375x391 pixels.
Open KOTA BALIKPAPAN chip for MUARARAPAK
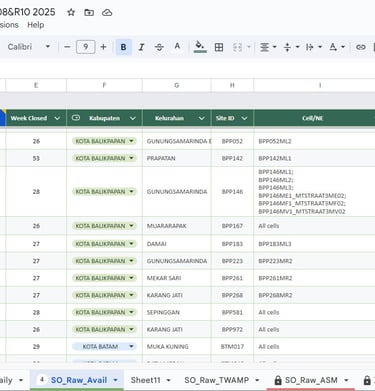pos(104,226)
